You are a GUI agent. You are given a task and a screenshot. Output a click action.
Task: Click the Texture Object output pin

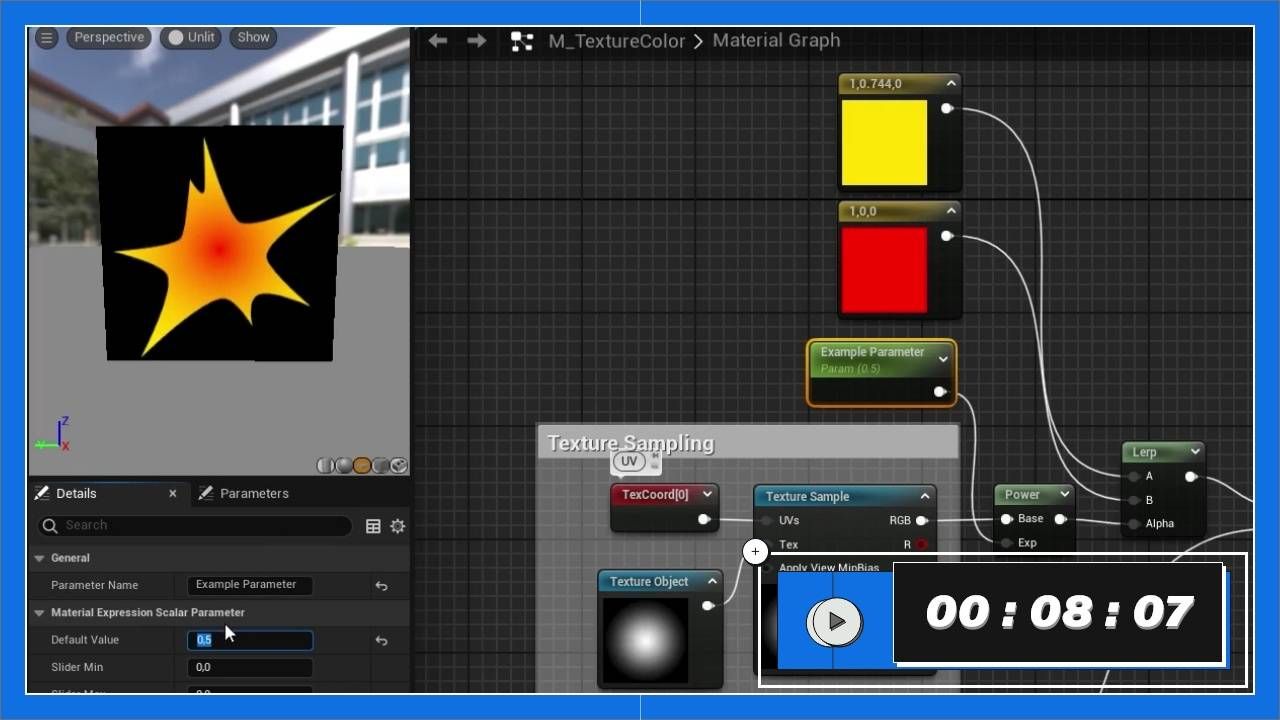(x=708, y=605)
